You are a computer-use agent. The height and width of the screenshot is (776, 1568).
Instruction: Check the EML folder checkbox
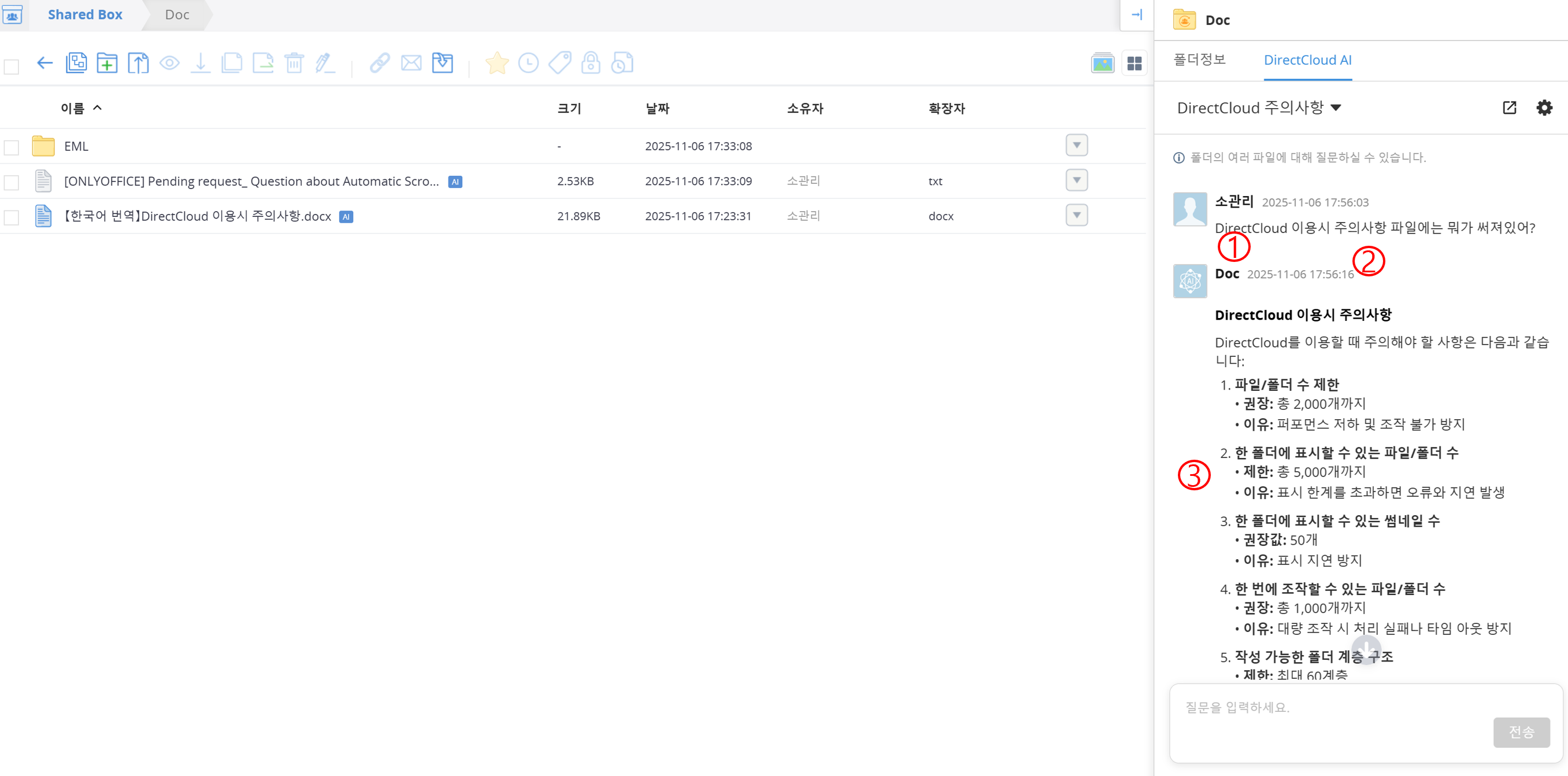click(x=12, y=147)
